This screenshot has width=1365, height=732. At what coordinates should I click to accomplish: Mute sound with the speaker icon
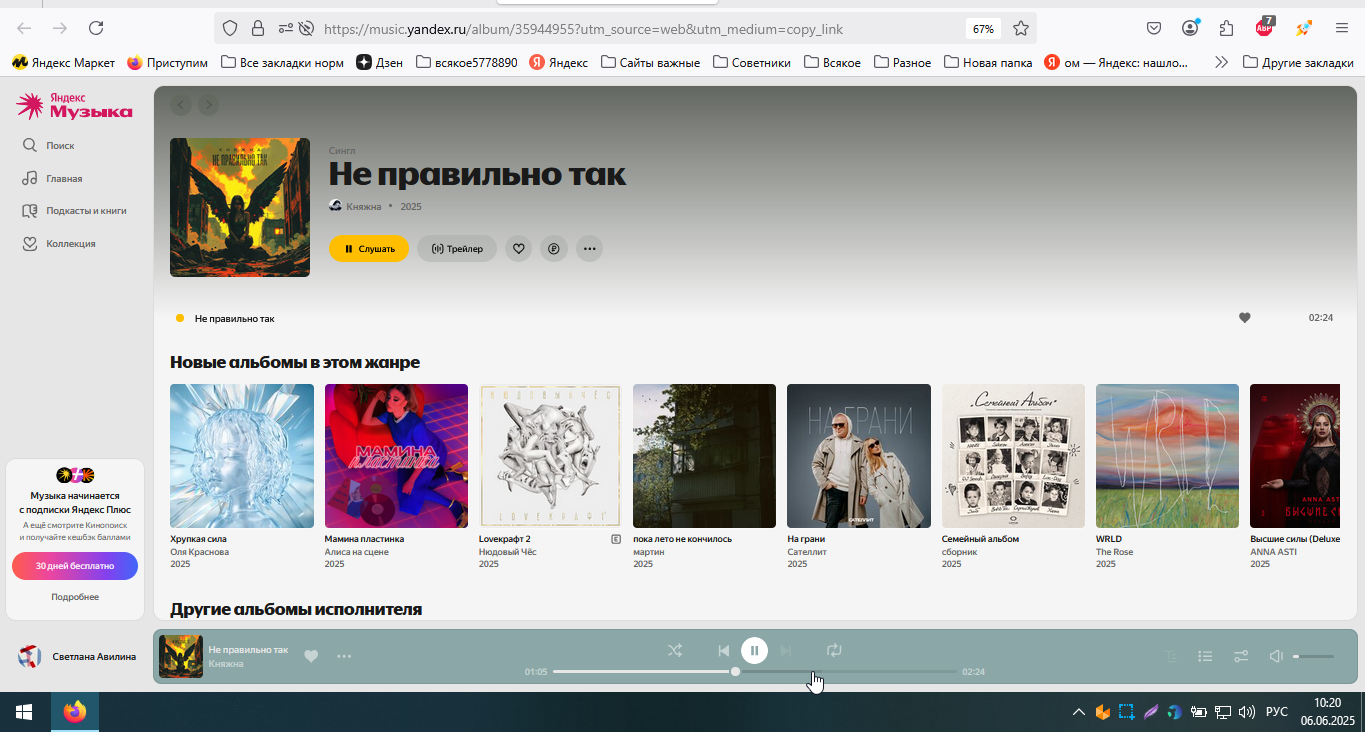(x=1276, y=657)
